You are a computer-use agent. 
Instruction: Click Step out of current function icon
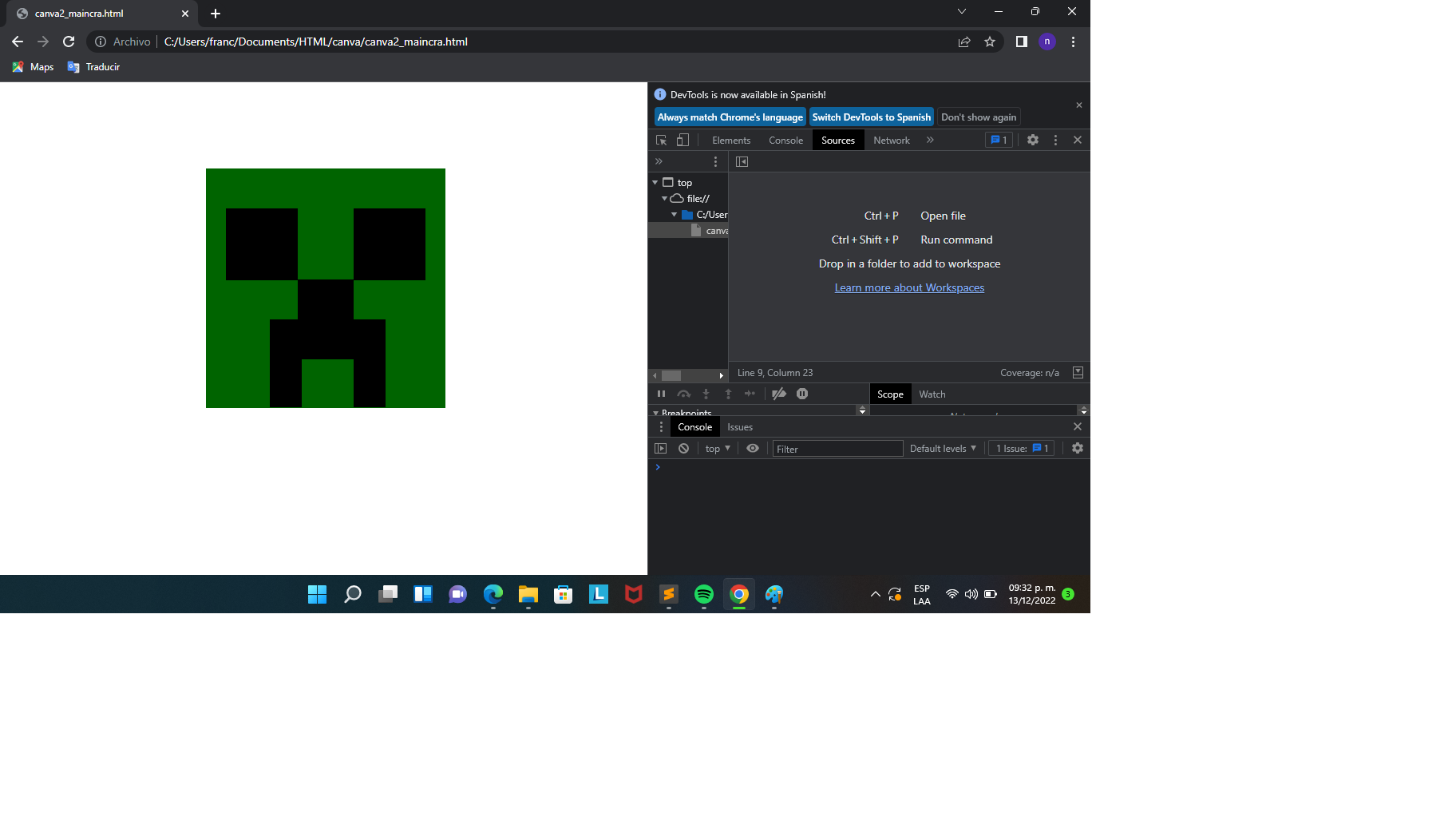tap(728, 394)
